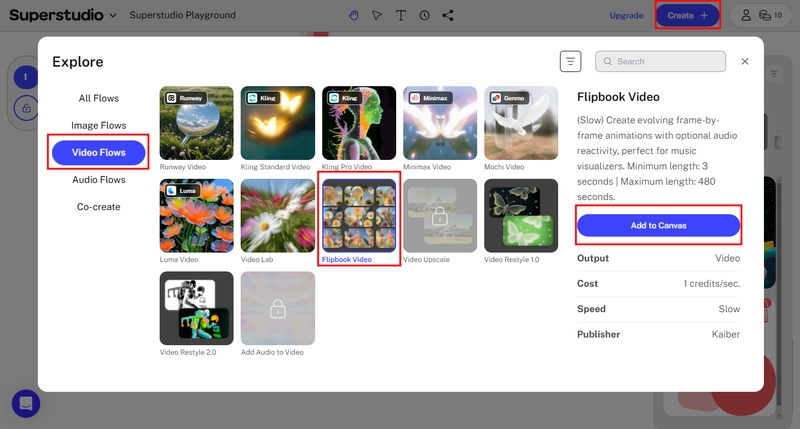
Task: Click the Create plus button
Action: pyautogui.click(x=687, y=15)
